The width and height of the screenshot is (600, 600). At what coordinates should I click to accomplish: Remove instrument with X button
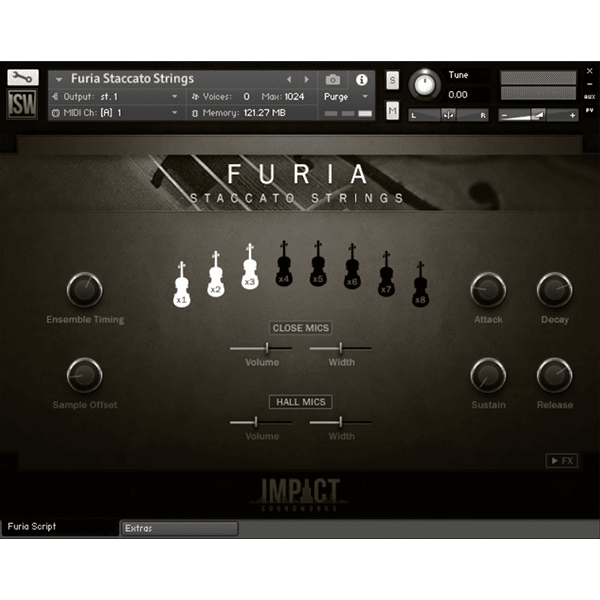click(x=590, y=71)
